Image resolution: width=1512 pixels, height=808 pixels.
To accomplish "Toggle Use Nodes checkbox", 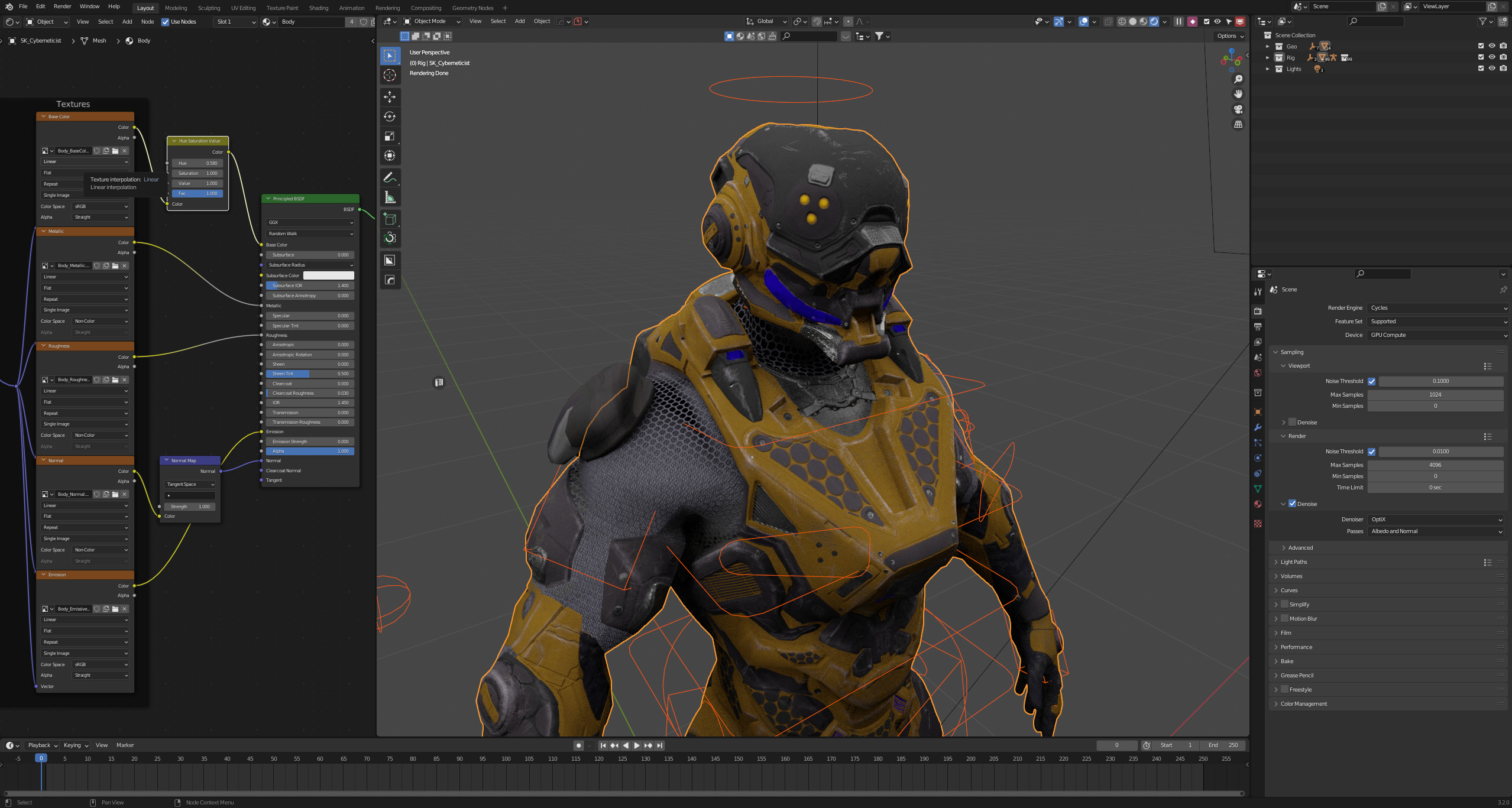I will (166, 22).
